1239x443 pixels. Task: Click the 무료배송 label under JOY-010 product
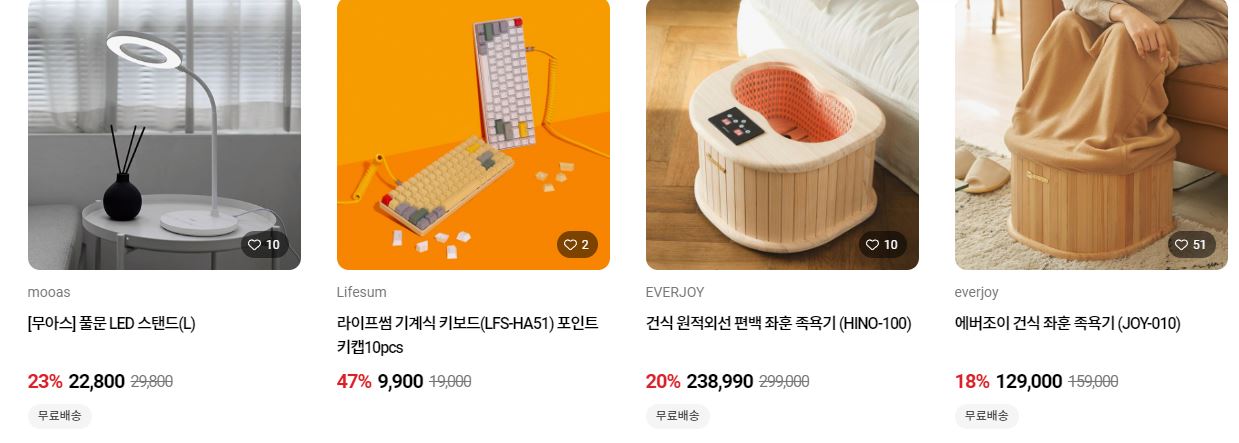[x=987, y=416]
